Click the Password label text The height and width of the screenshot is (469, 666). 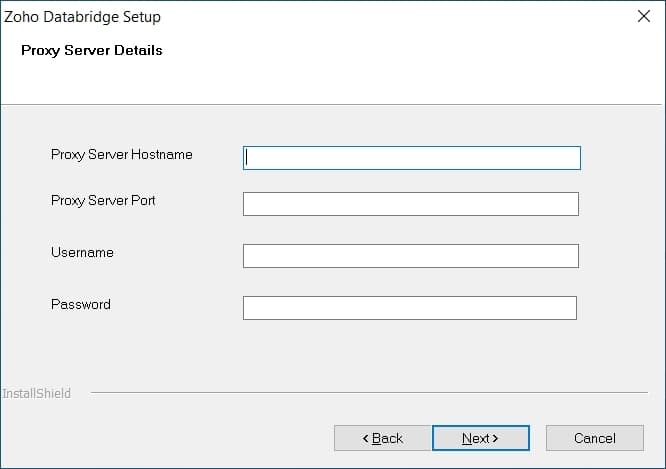pyautogui.click(x=81, y=304)
